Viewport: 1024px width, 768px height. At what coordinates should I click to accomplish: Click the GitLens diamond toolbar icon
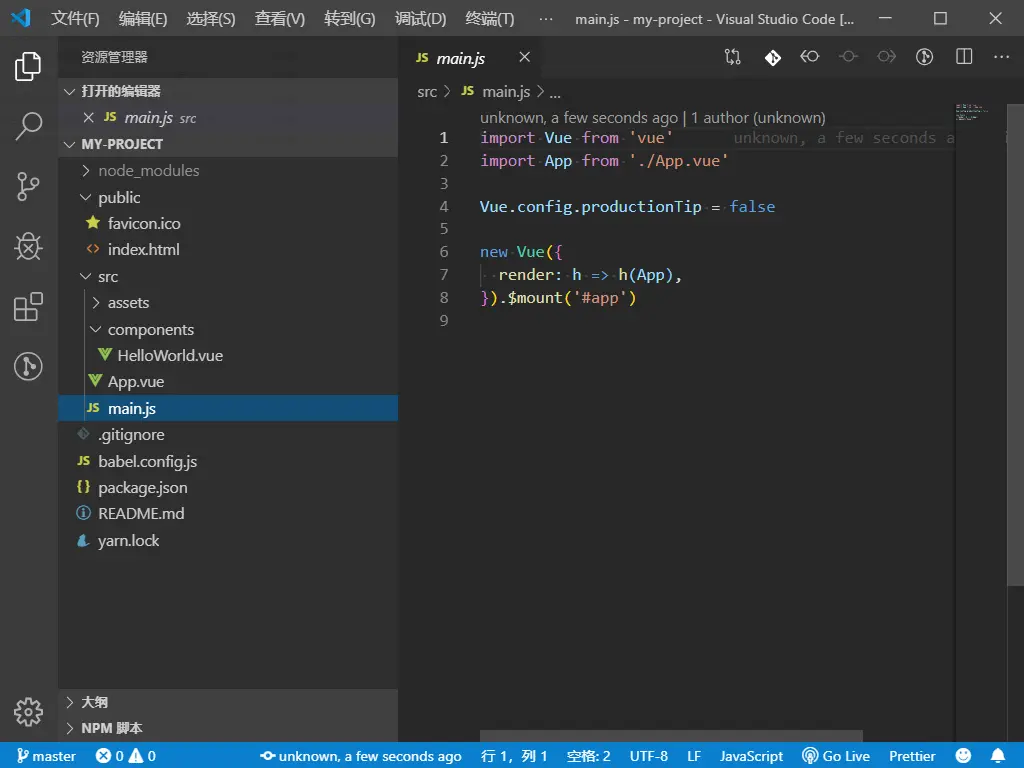[x=773, y=57]
